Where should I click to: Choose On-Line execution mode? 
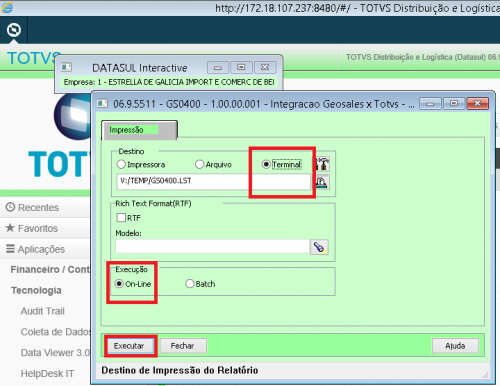click(119, 284)
